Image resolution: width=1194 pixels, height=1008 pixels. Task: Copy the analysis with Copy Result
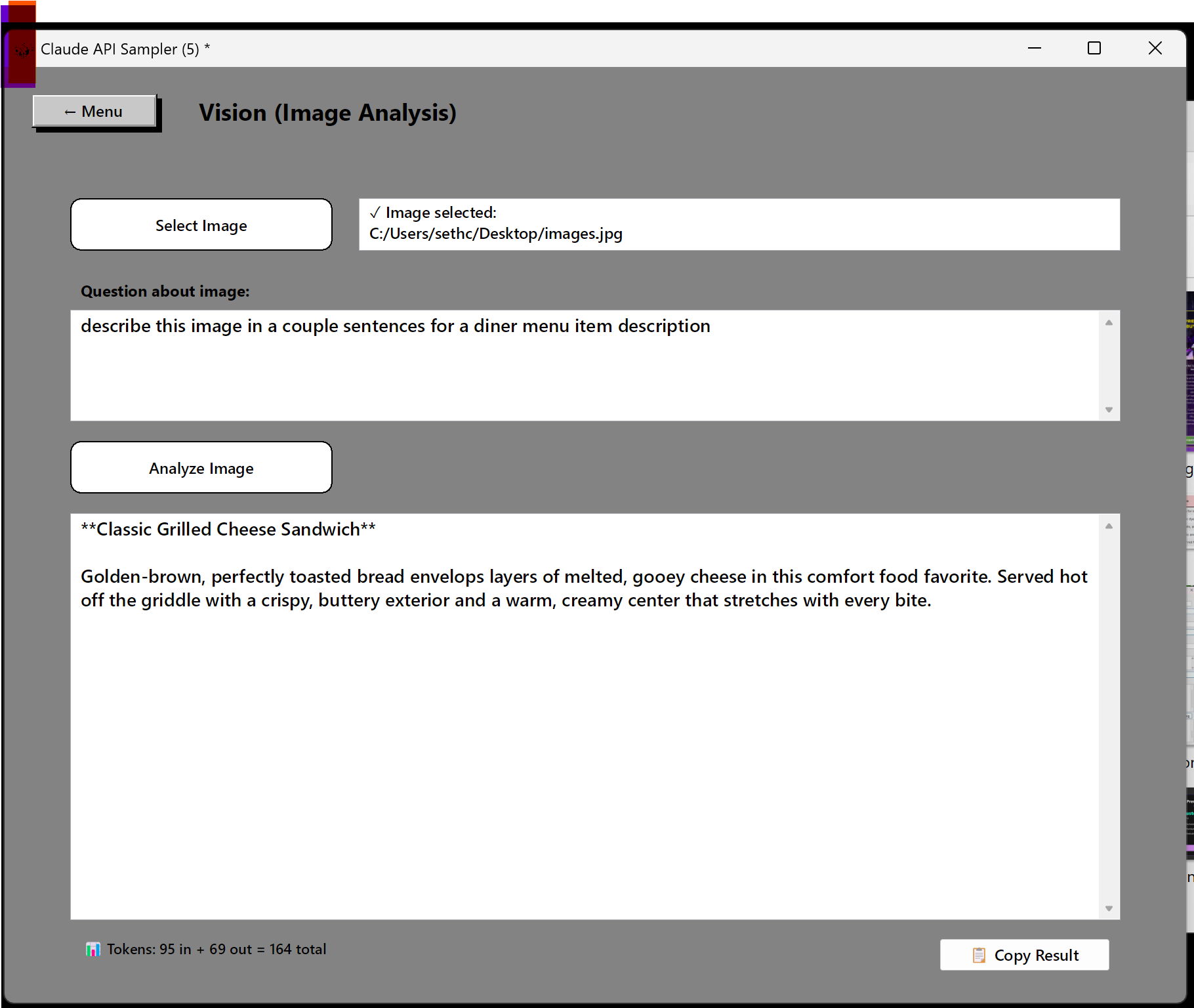[1024, 955]
